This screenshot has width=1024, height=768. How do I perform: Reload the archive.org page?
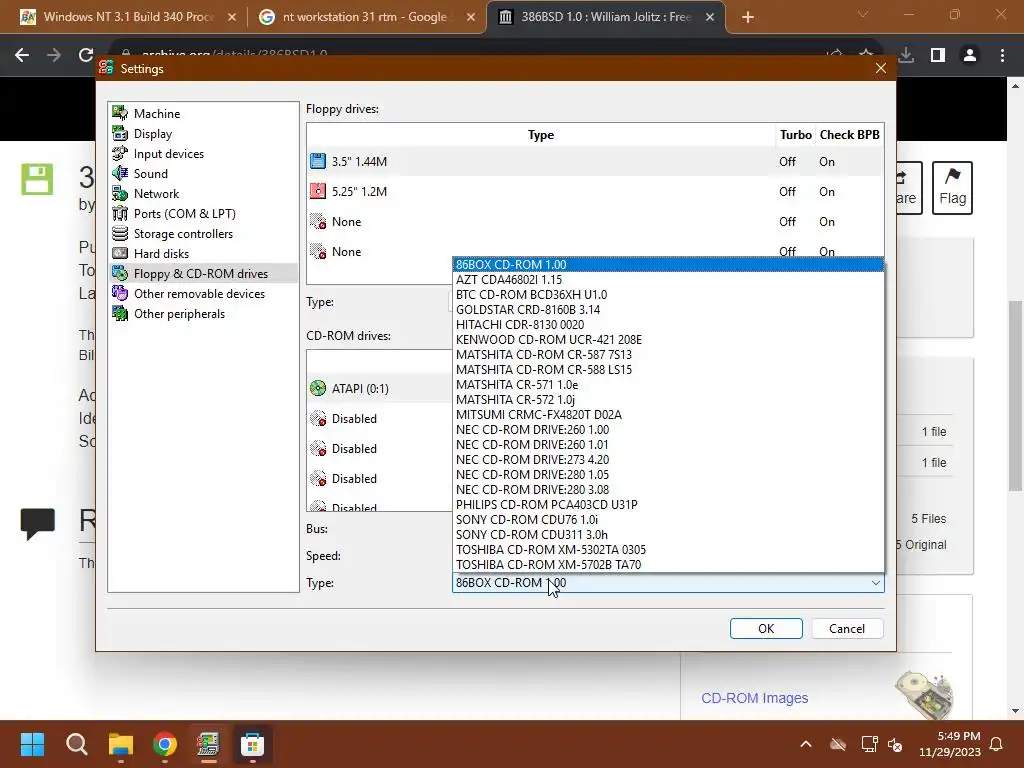coord(86,55)
